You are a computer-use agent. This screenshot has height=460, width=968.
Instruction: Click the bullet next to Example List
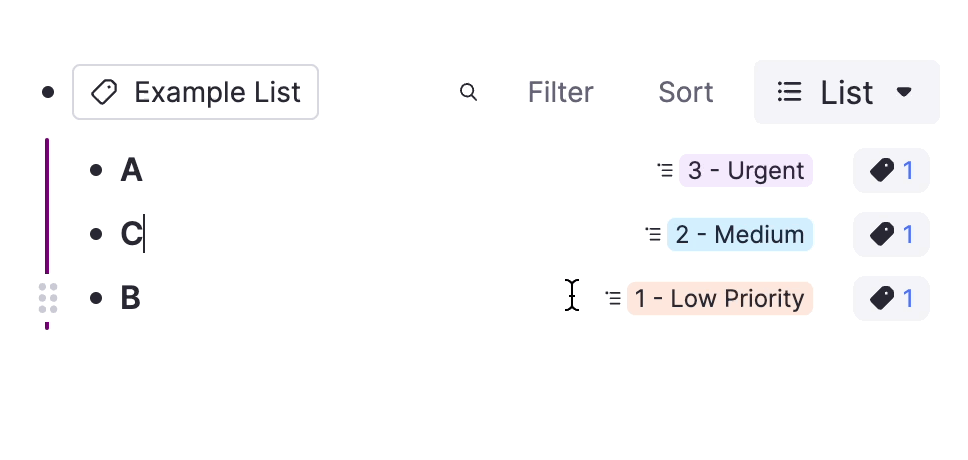coord(48,93)
